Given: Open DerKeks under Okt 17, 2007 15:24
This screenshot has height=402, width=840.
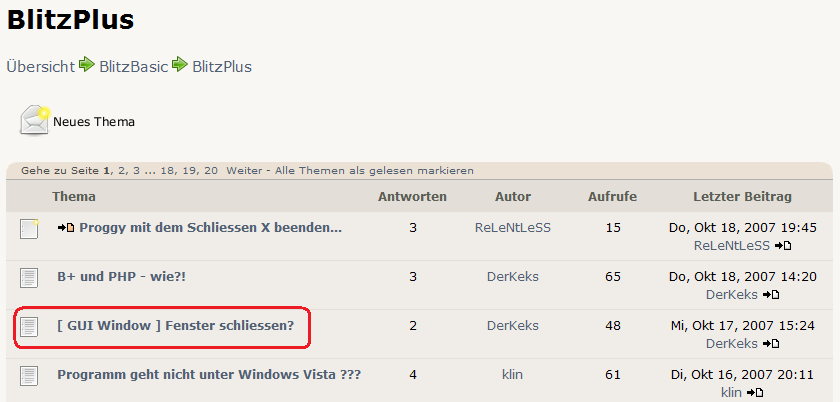Looking at the screenshot, I should (x=732, y=344).
